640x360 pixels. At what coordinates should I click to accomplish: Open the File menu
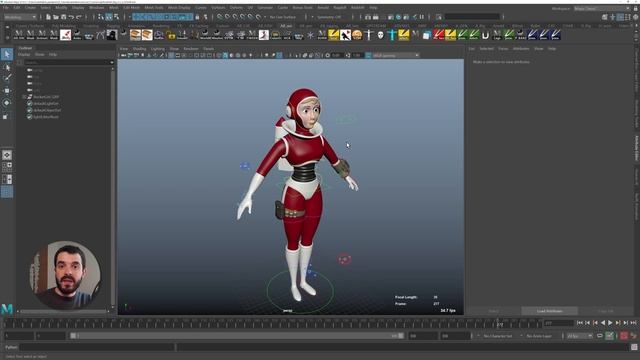click(5, 7)
